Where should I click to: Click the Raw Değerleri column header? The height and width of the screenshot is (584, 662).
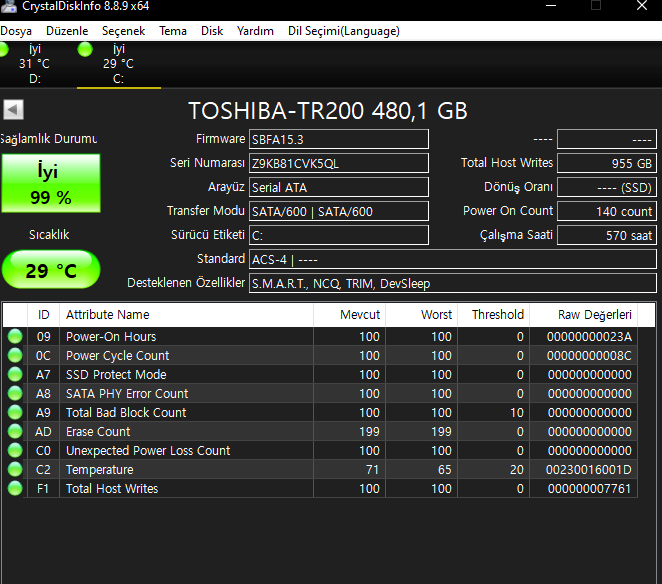(583, 315)
